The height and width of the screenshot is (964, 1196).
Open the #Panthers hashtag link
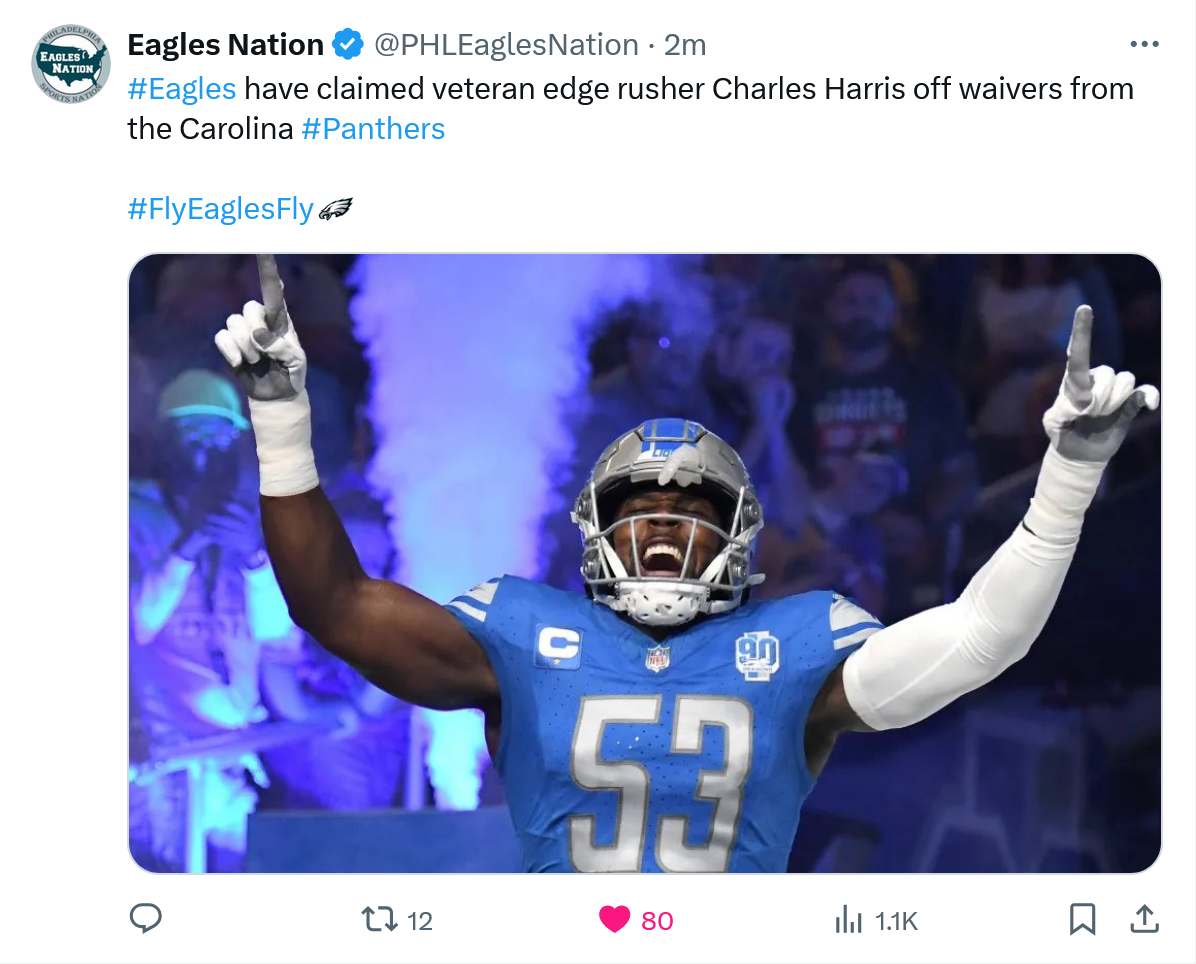(373, 129)
